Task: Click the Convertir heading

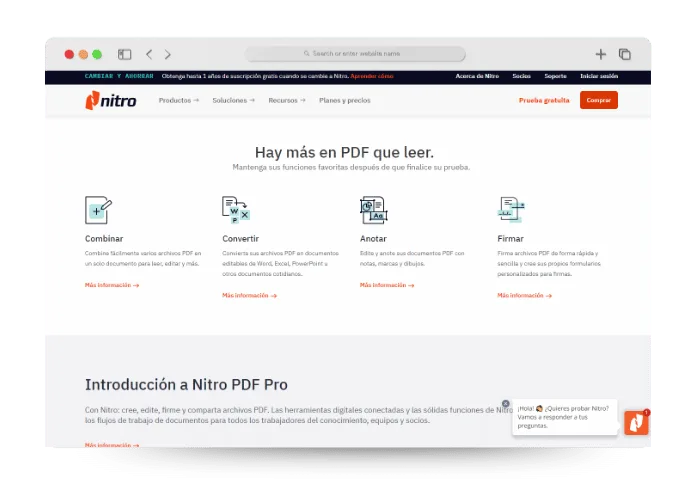Action: point(241,239)
